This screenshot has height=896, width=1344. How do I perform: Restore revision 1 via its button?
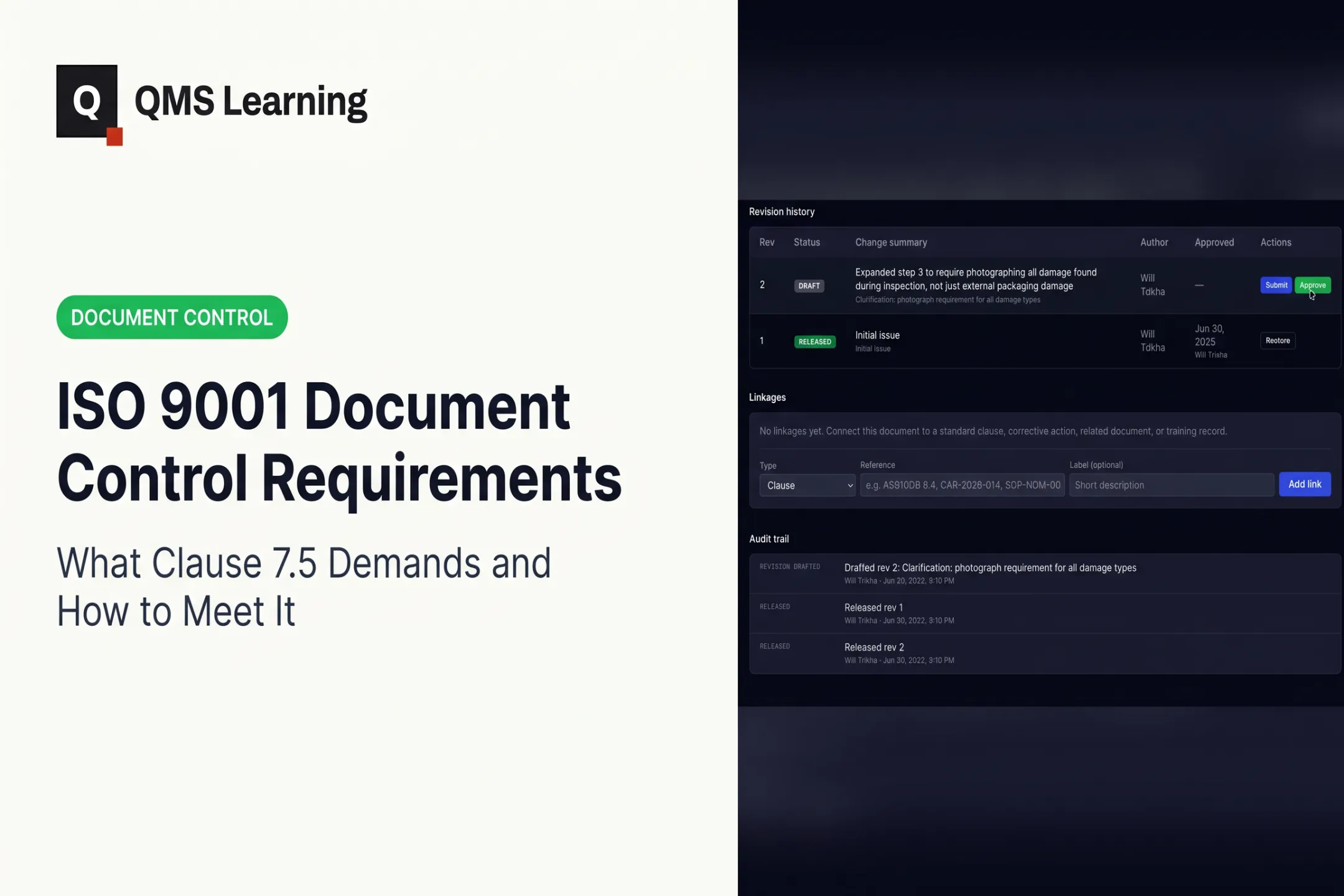click(x=1277, y=340)
